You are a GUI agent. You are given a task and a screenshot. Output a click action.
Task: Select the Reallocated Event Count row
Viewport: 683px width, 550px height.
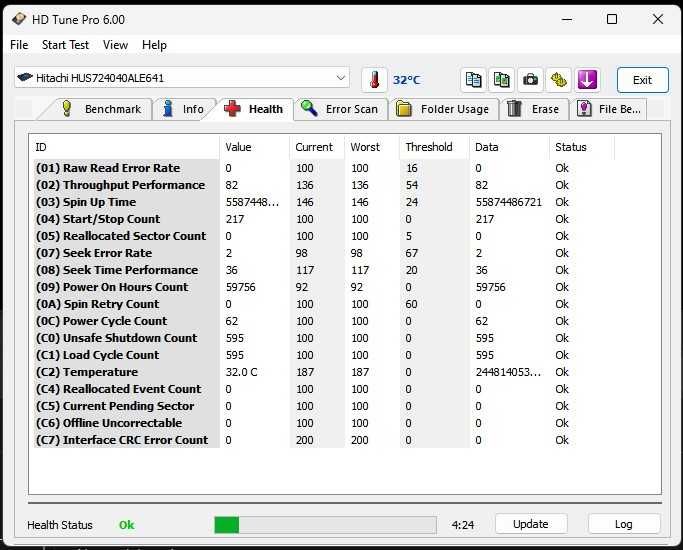click(324, 389)
